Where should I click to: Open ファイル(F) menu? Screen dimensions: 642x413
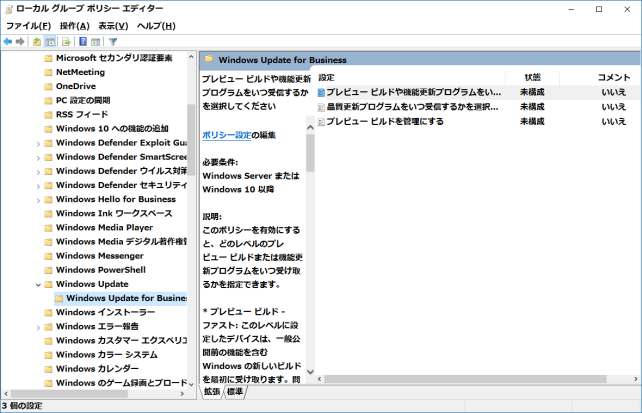(28, 26)
